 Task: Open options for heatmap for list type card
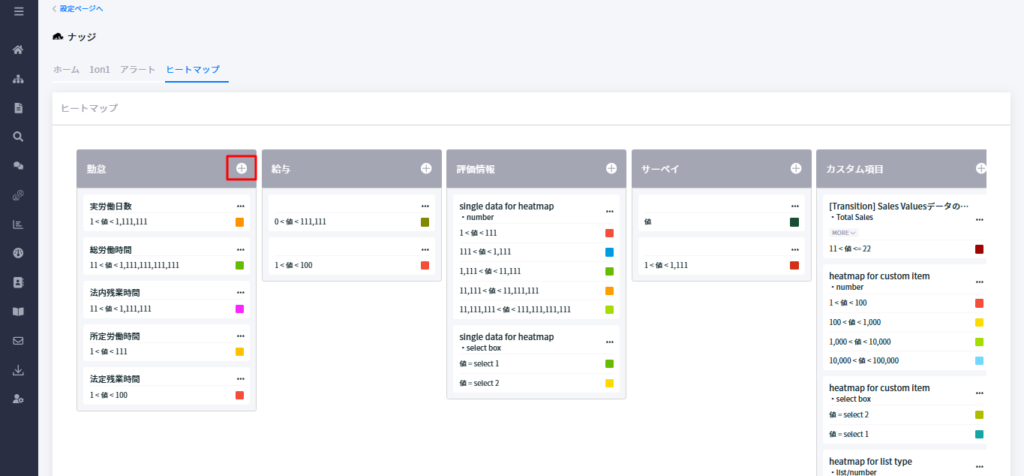[980, 466]
